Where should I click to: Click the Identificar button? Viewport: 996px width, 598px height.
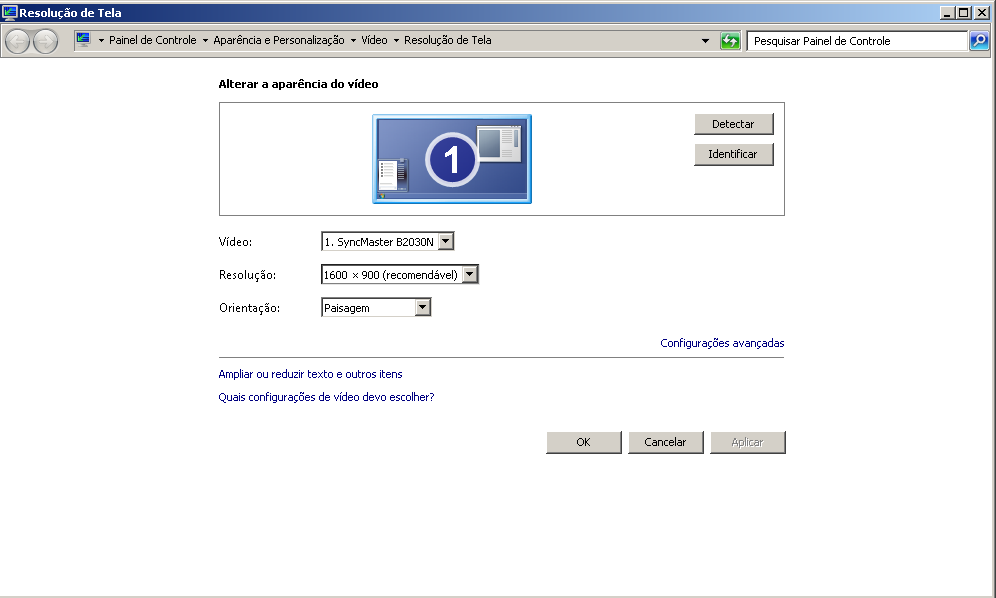pos(734,154)
